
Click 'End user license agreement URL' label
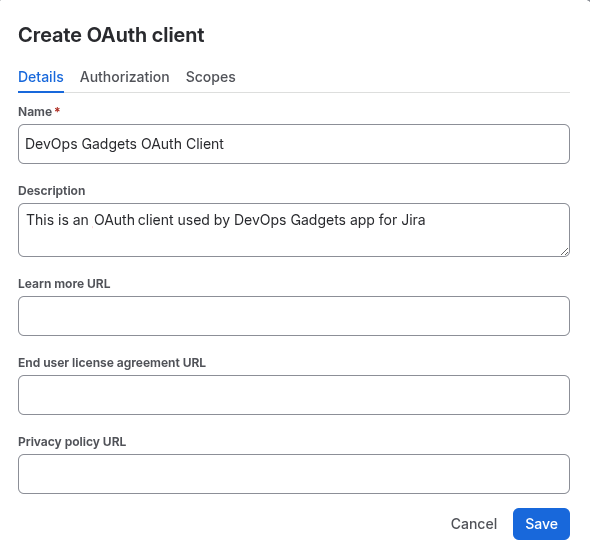pyautogui.click(x=112, y=363)
